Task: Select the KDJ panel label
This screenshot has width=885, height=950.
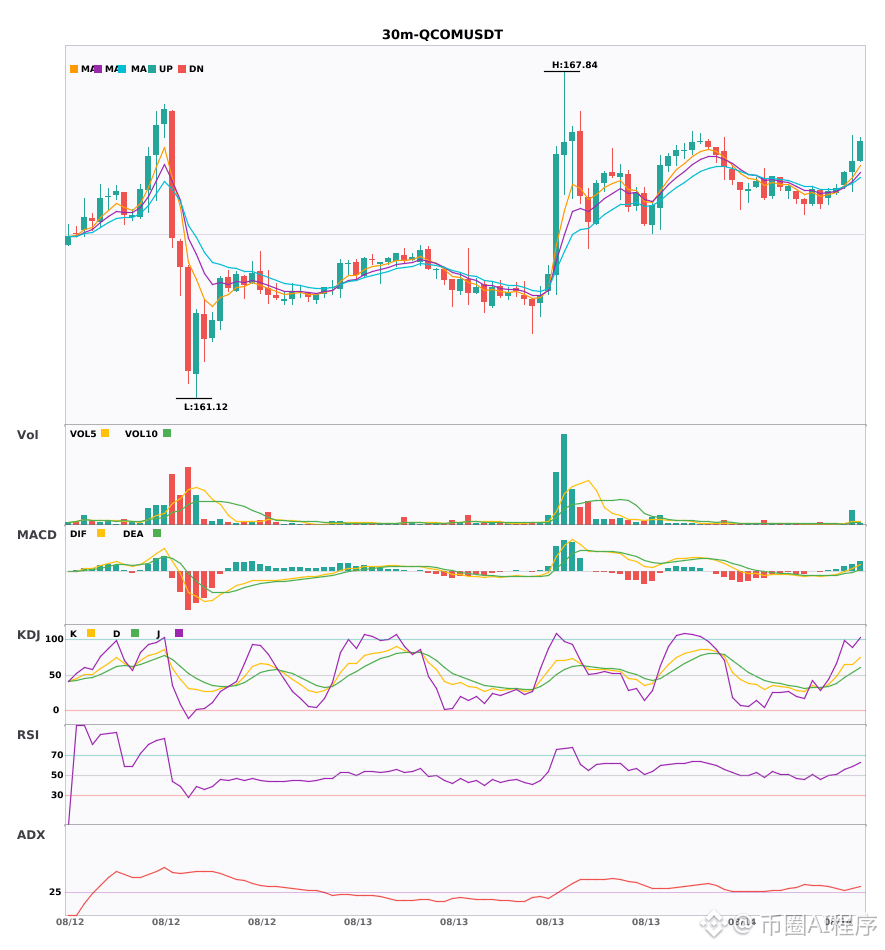Action: [x=28, y=635]
